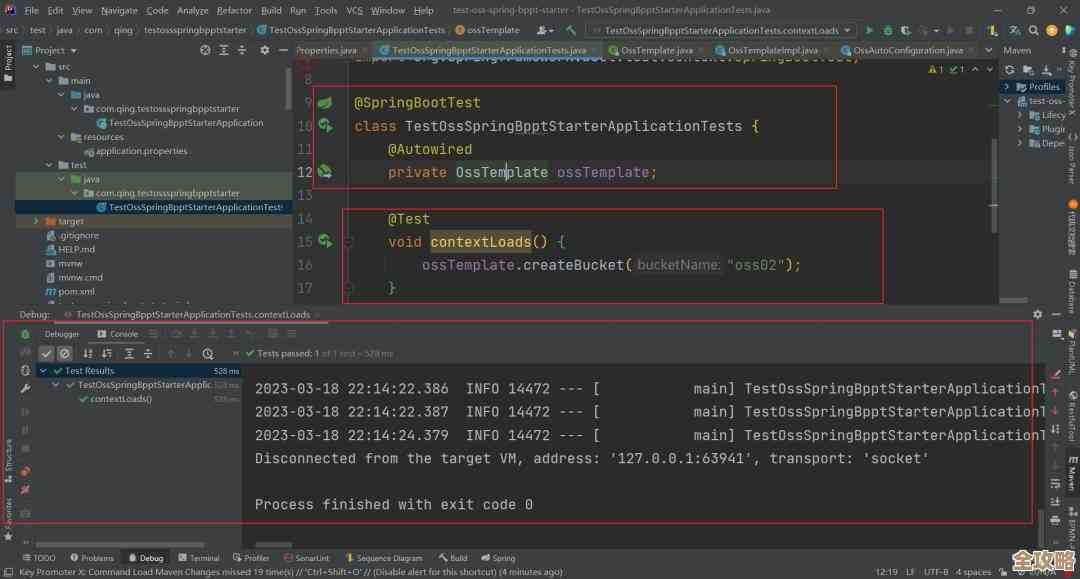Select the Maven reload icon in Maven panel
1080x579 pixels.
[1009, 70]
